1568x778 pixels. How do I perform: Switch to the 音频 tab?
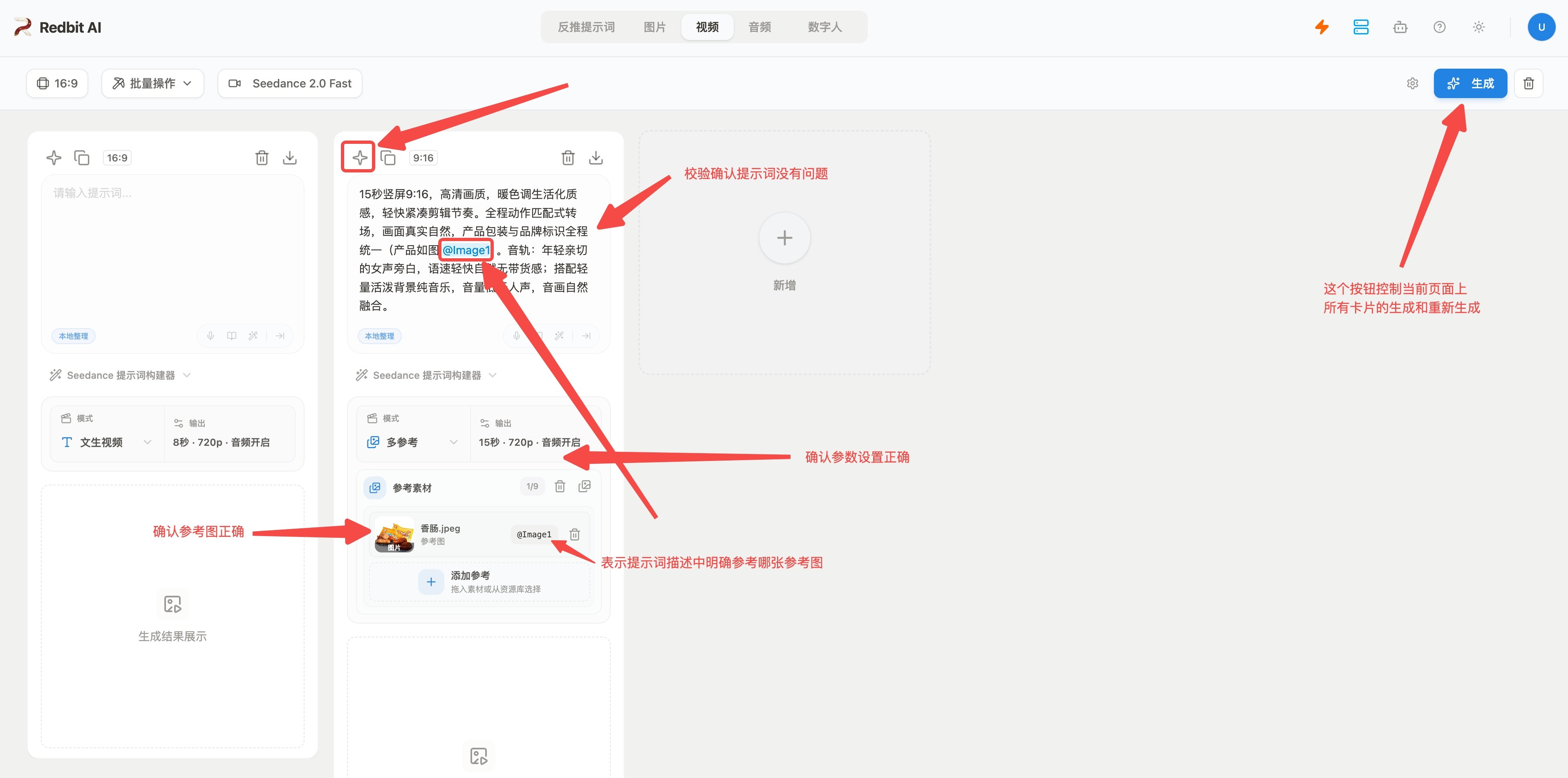point(759,27)
